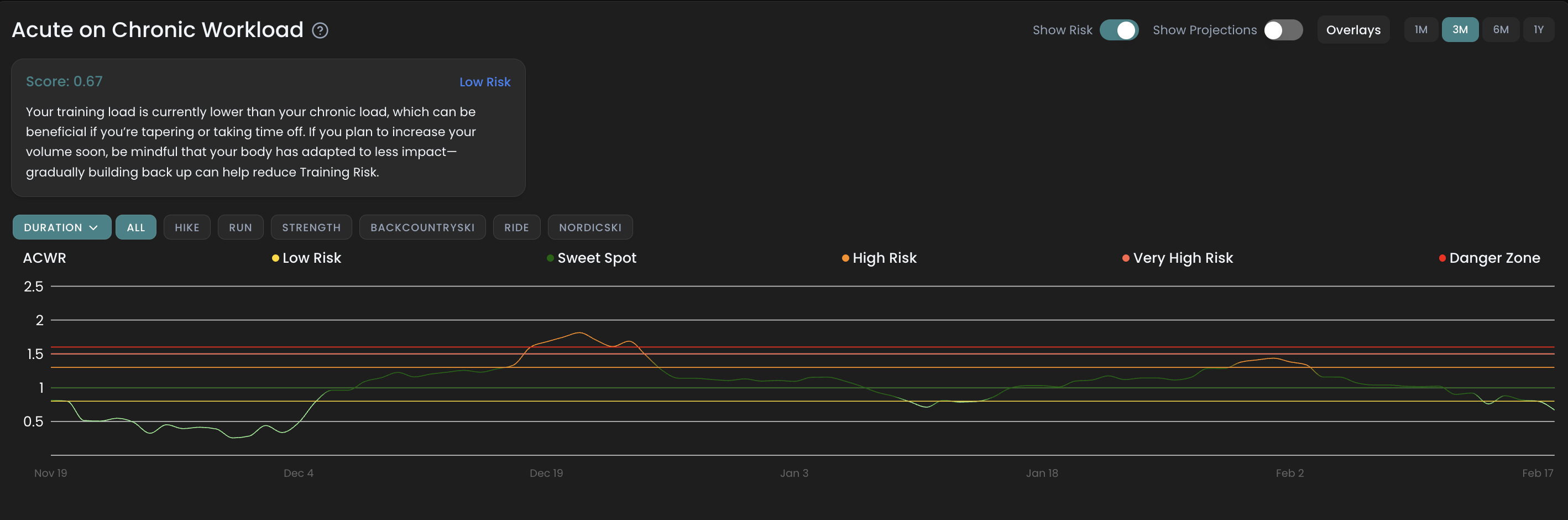
Task: Switch to the 6M time range
Action: tap(1500, 30)
